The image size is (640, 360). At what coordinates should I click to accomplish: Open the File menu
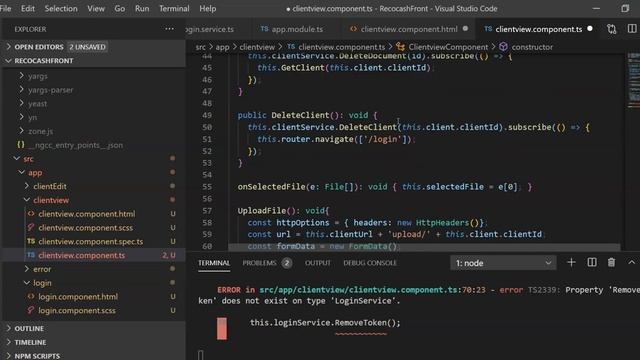(5, 9)
